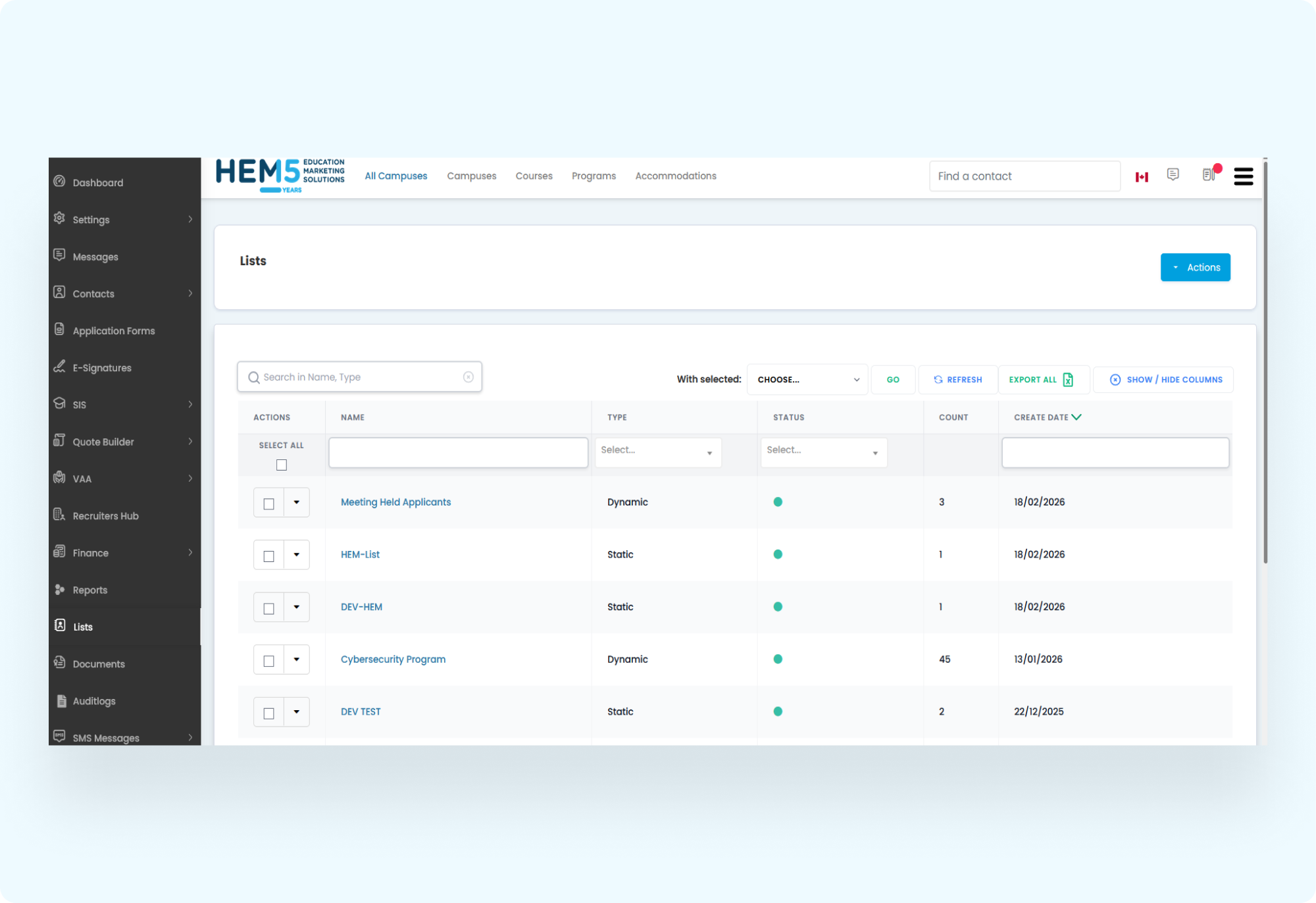The width and height of the screenshot is (1316, 903).
Task: Open the chat messages icon in header
Action: [x=1173, y=174]
